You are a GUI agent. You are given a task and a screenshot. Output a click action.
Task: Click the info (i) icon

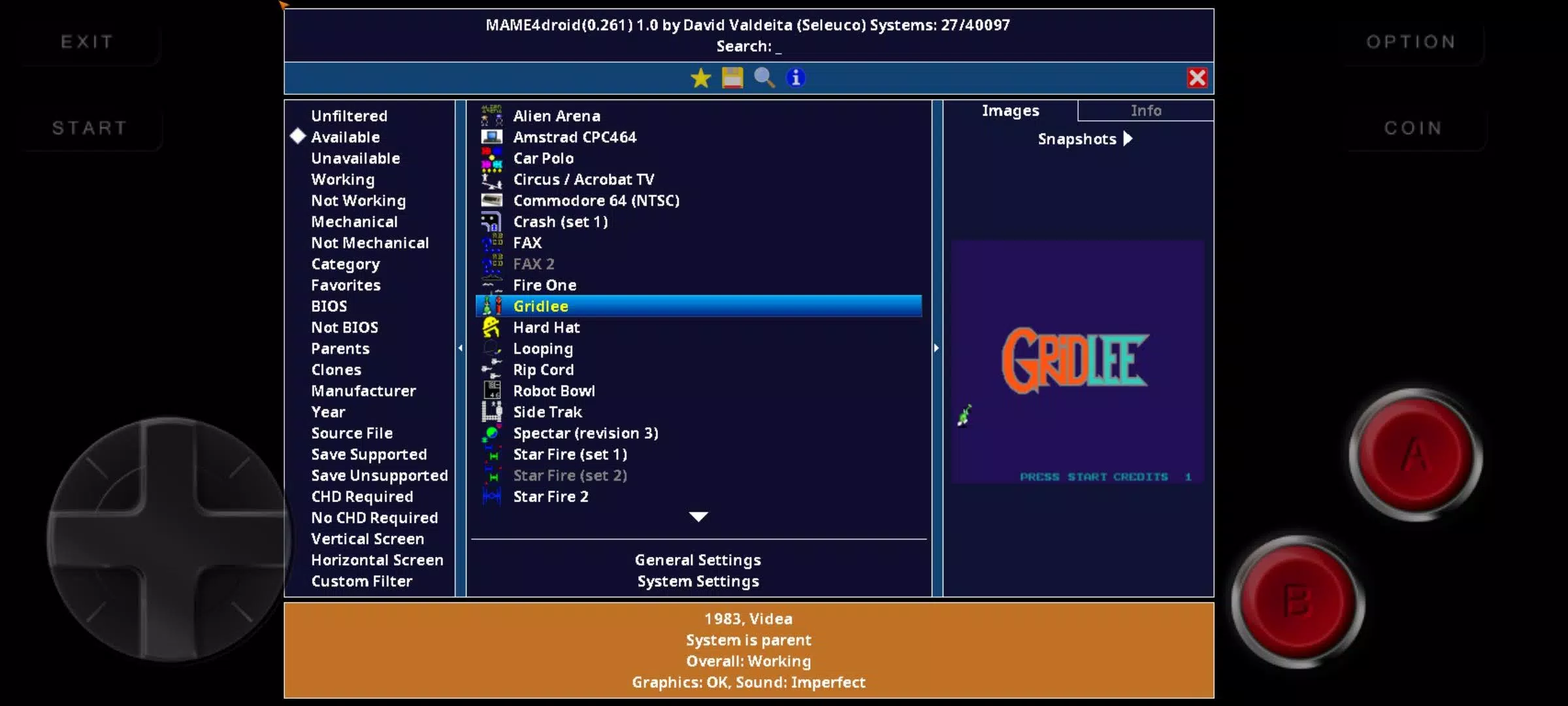pyautogui.click(x=796, y=77)
